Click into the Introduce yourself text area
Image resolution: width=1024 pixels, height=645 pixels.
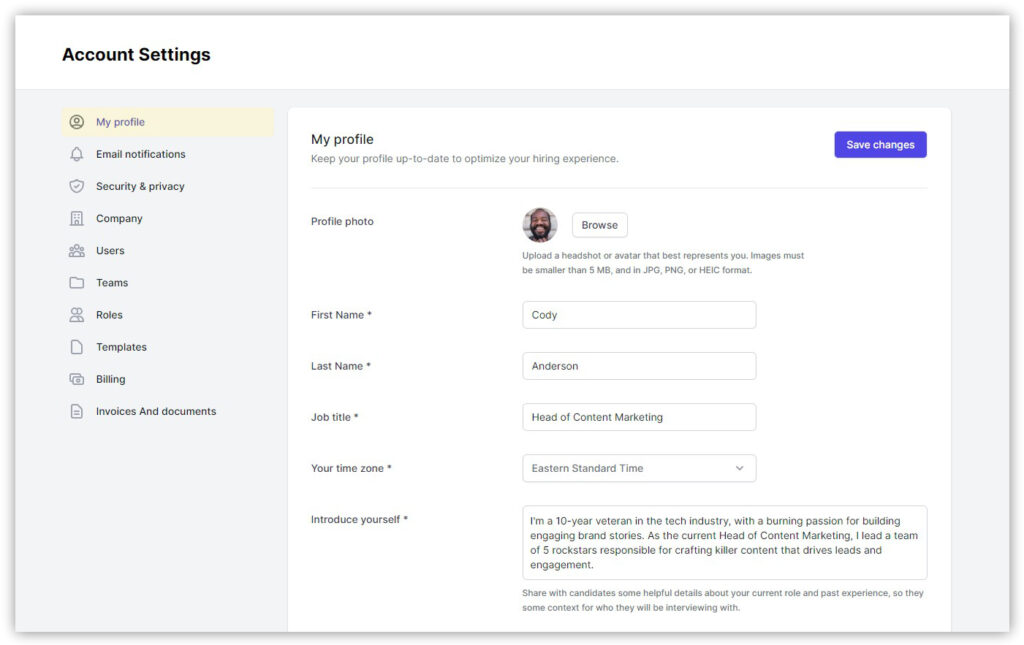[x=724, y=542]
